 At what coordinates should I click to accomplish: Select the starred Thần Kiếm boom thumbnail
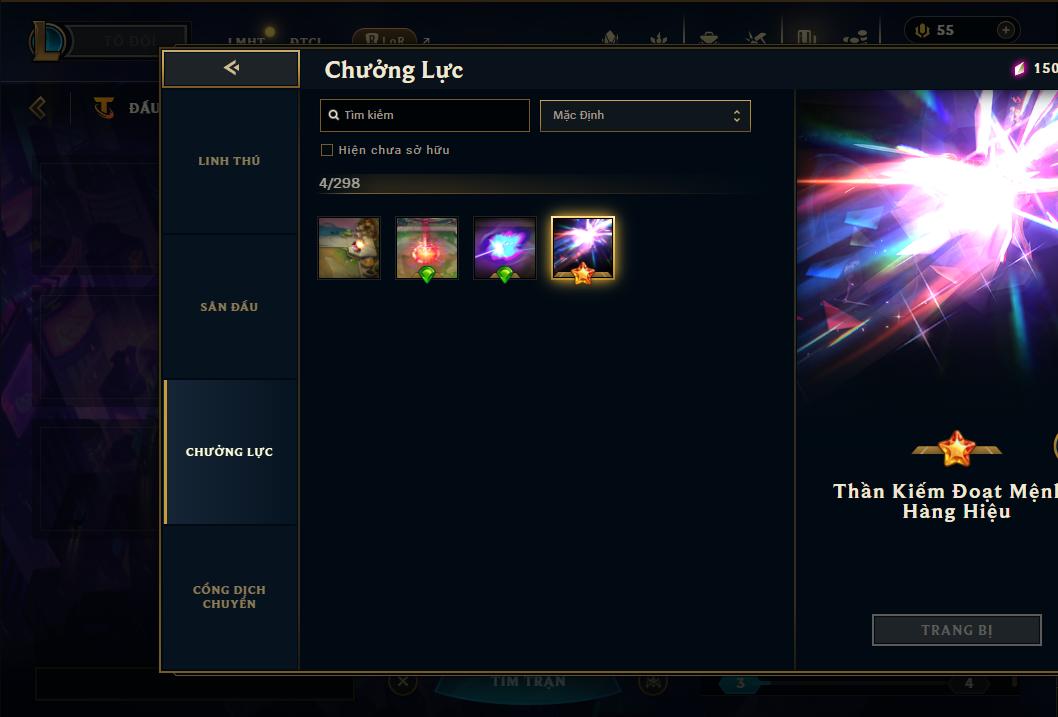[583, 248]
